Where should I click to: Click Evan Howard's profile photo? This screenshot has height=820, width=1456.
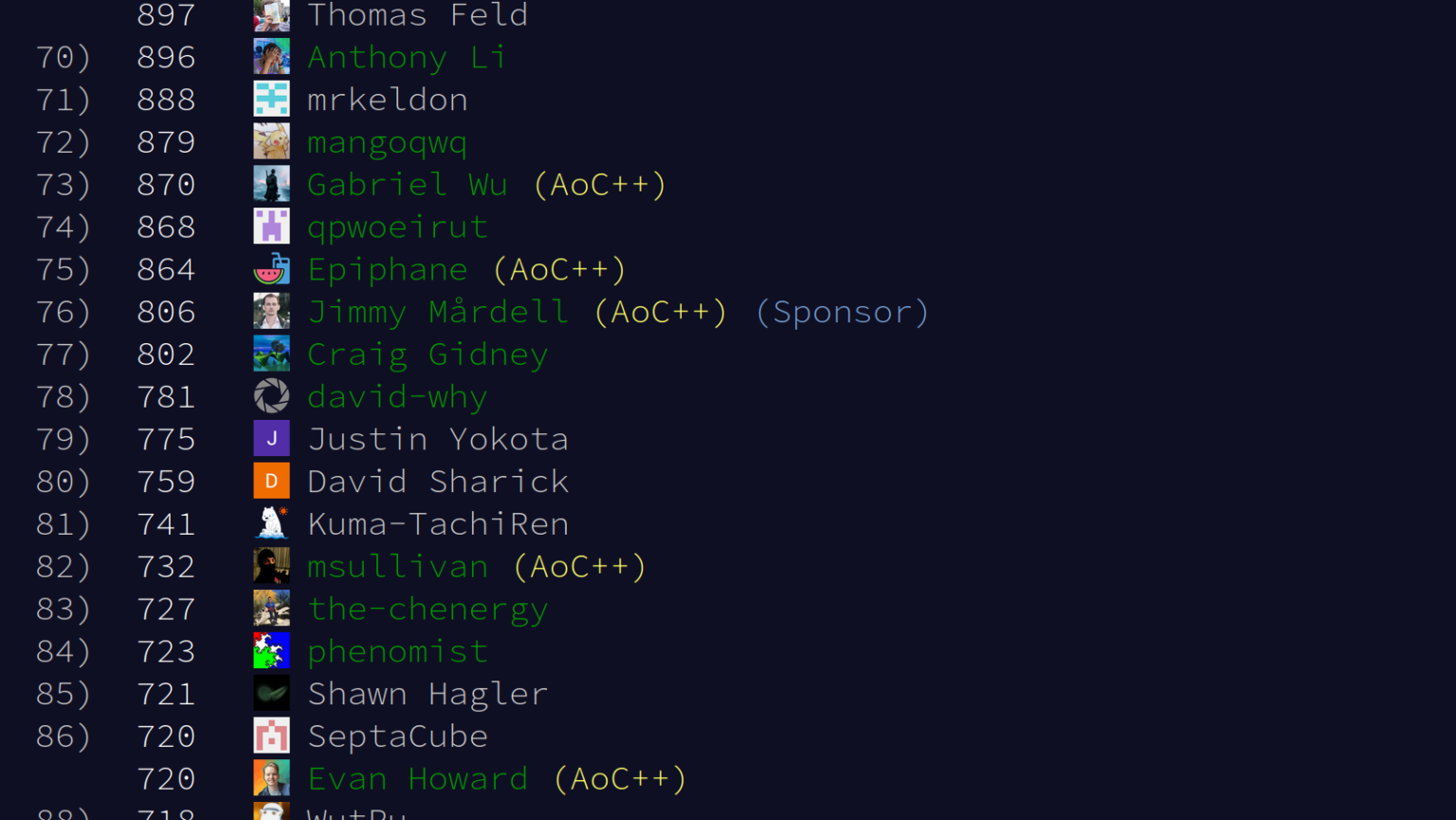tap(271, 778)
